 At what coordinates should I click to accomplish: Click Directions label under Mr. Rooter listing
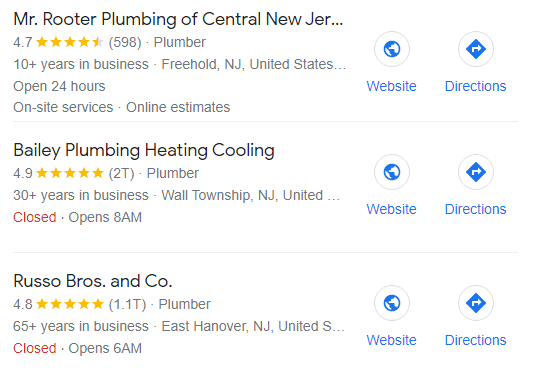476,86
